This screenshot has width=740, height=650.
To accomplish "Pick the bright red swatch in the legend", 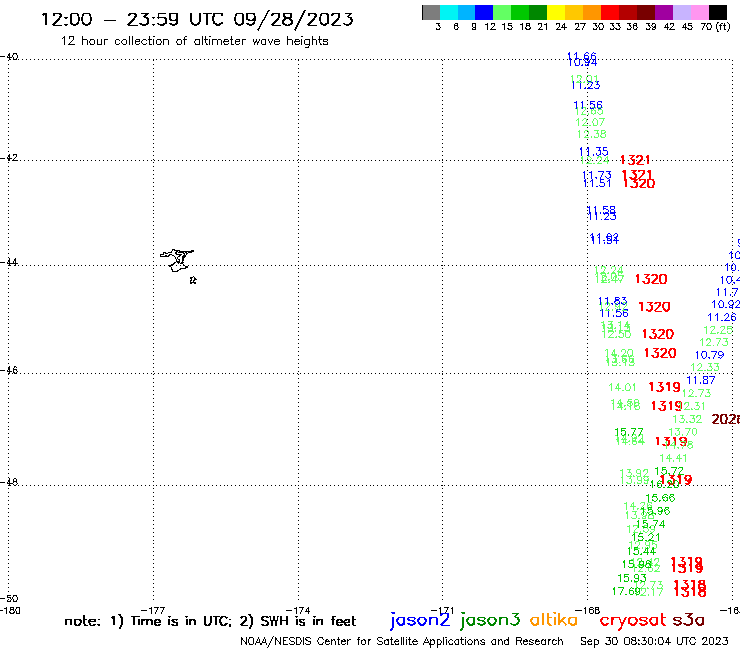I will (610, 12).
